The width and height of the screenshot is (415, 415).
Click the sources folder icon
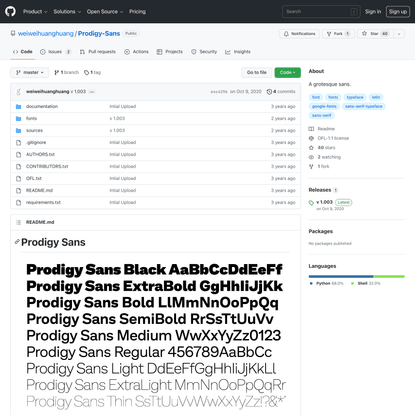pyautogui.click(x=19, y=130)
